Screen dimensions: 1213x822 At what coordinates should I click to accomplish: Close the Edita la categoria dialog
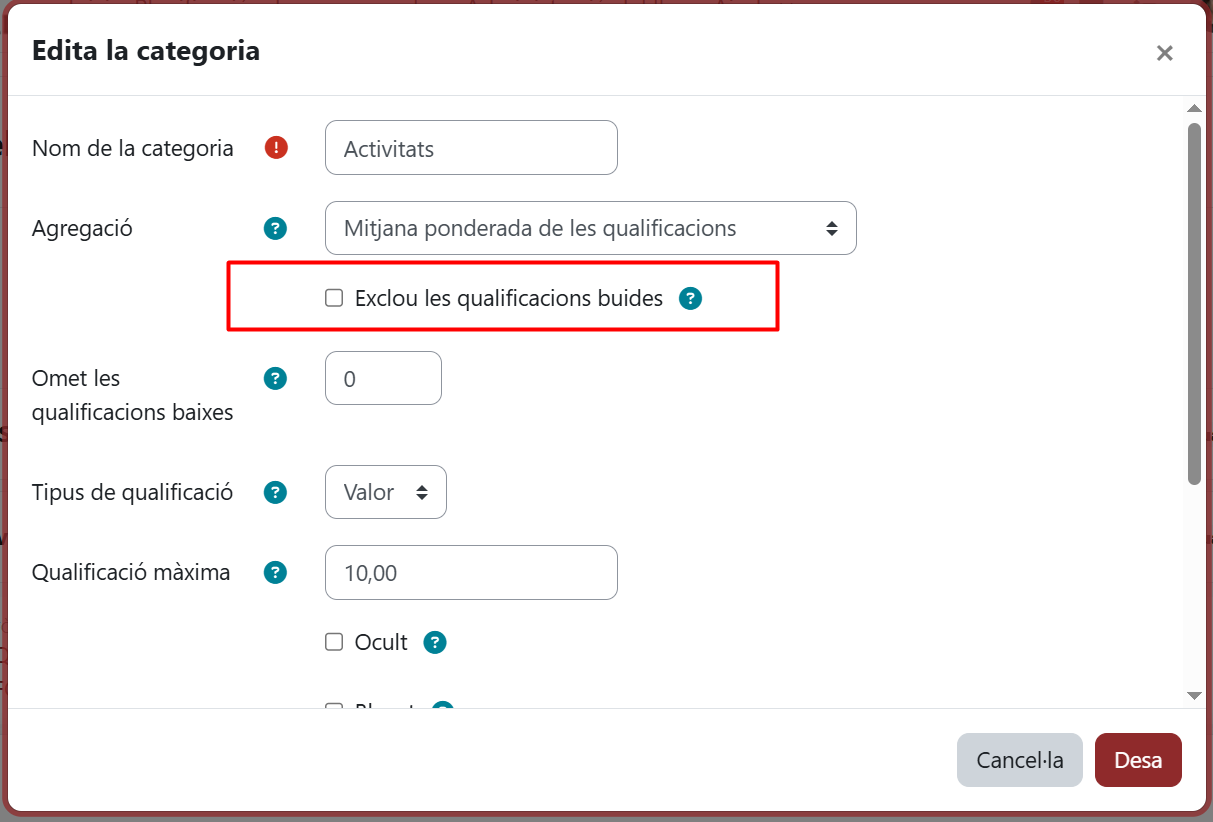pyautogui.click(x=1164, y=53)
